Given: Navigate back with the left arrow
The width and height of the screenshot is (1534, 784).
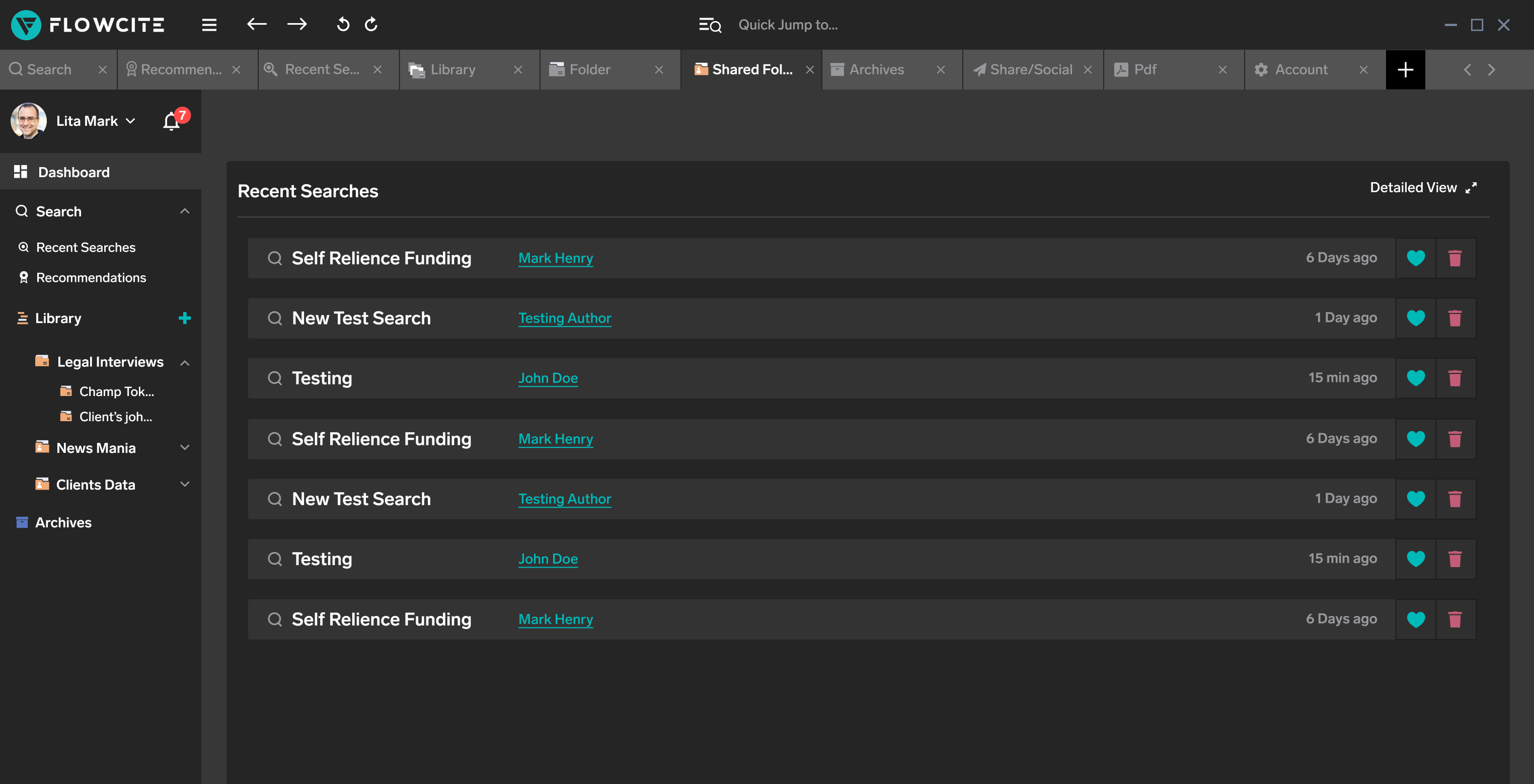Looking at the screenshot, I should (x=257, y=25).
